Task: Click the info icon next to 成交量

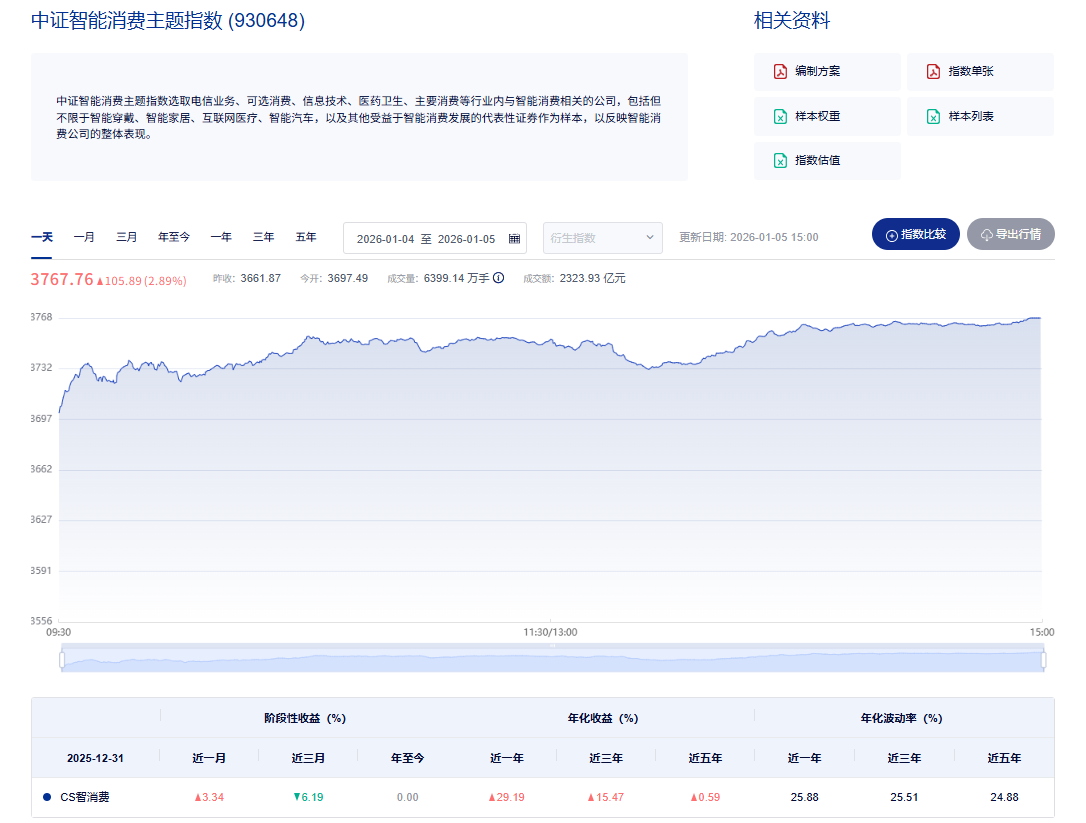Action: click(498, 278)
